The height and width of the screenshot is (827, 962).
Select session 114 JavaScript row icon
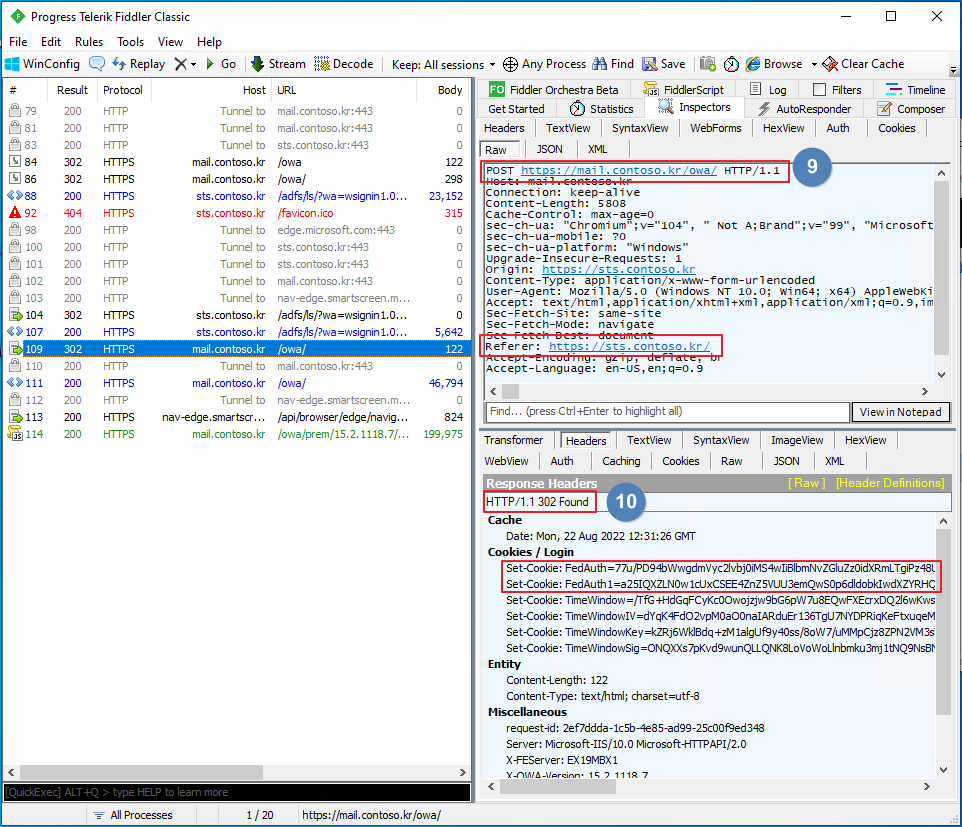(15, 434)
